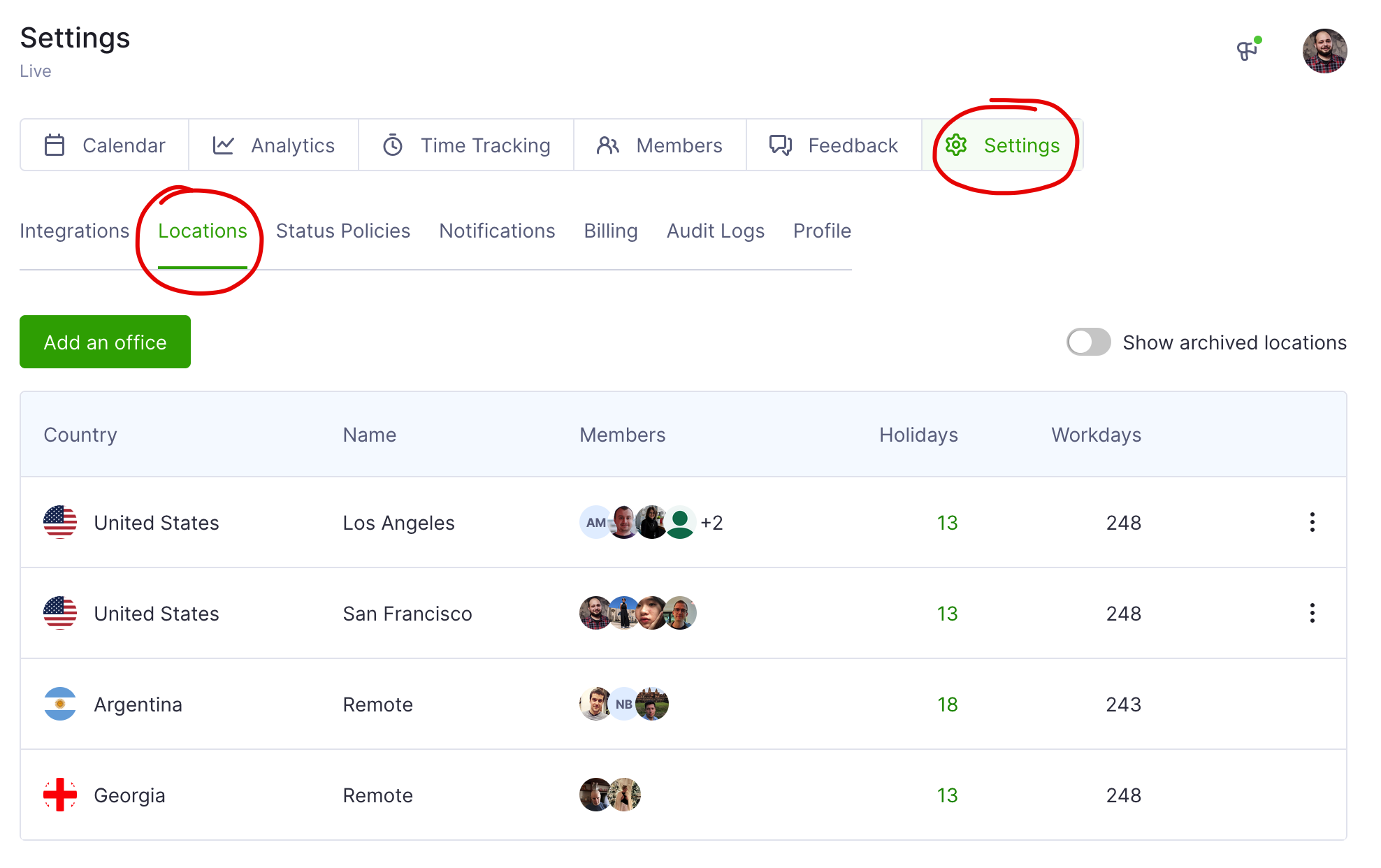Click holidays count 13 for San Francisco
Screen dimensions: 1381x868
point(947,614)
